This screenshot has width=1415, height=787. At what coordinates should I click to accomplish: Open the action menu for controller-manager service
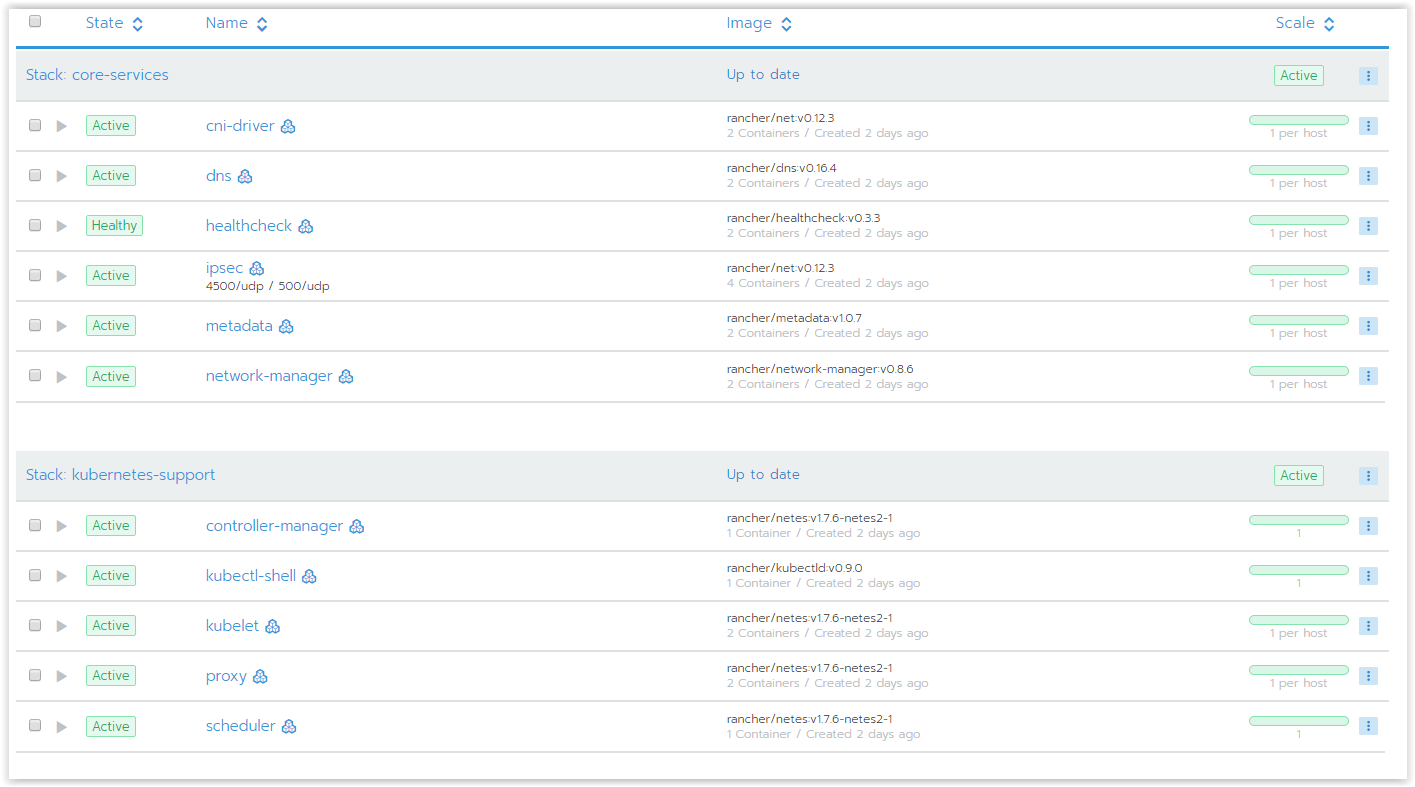pyautogui.click(x=1368, y=526)
